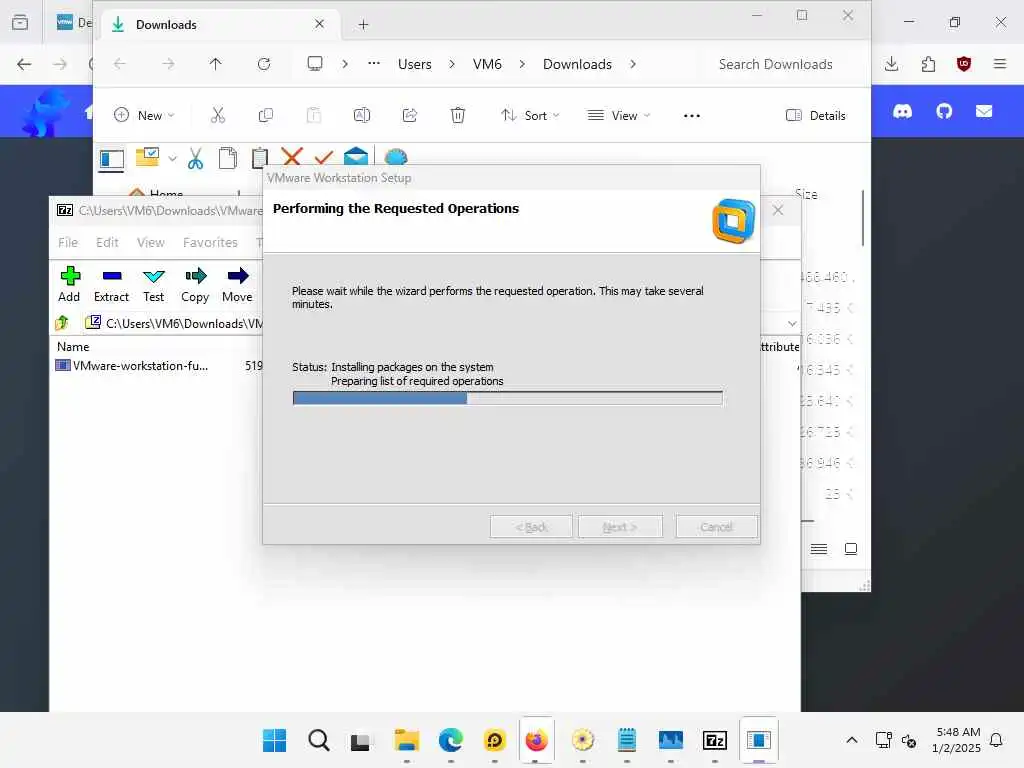The width and height of the screenshot is (1024, 768).
Task: Open Firefox hamburger menu
Action: pyautogui.click(x=1000, y=64)
